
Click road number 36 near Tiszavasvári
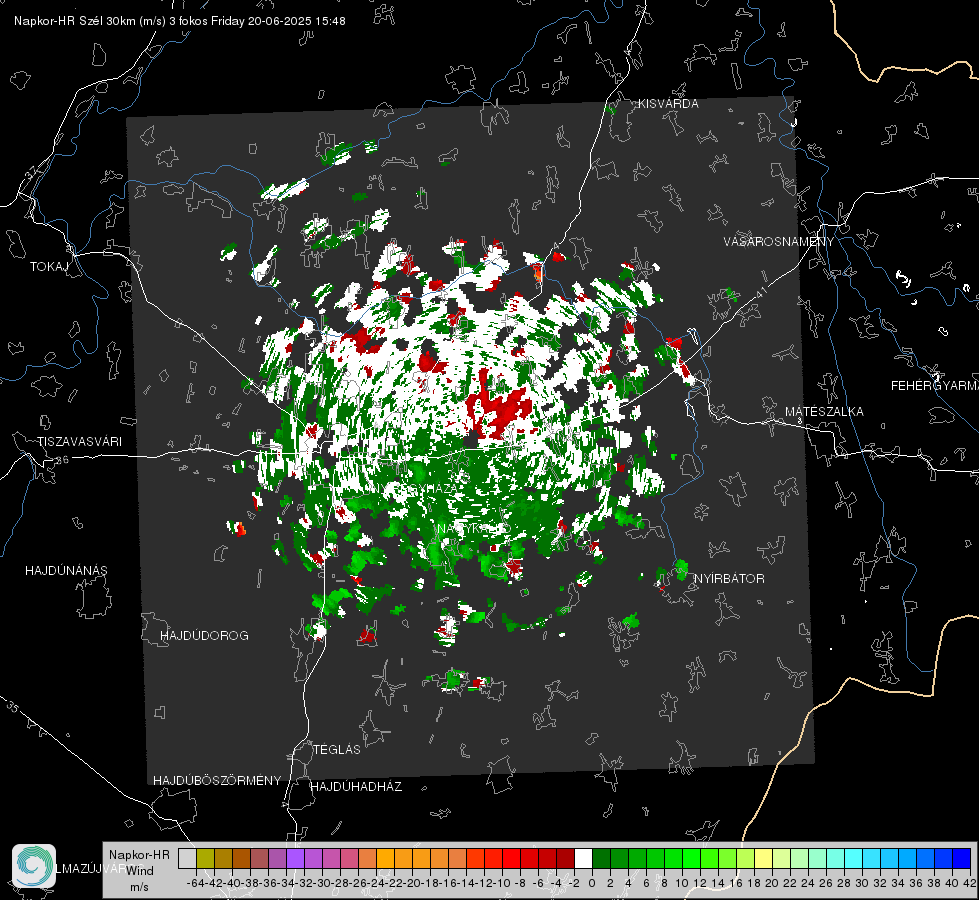click(x=62, y=460)
